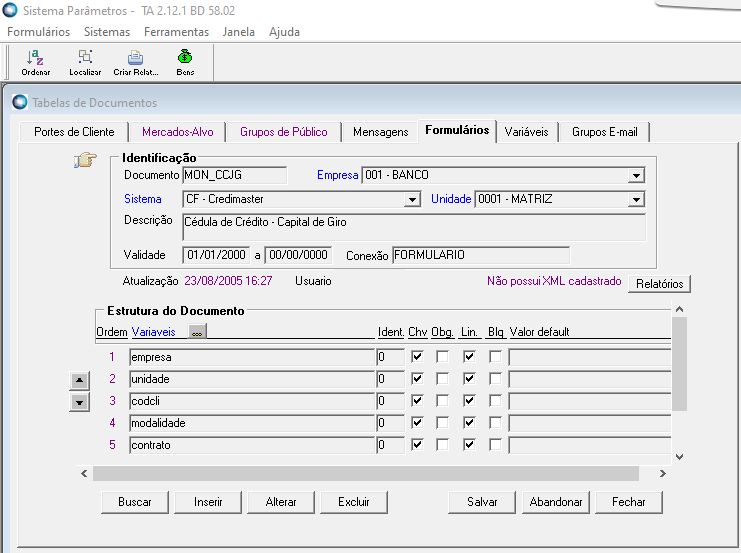Screen dimensions: 741x553
Task: Expand the Unidade dropdown showing 0001 - MATRIZ
Action: tap(636, 199)
